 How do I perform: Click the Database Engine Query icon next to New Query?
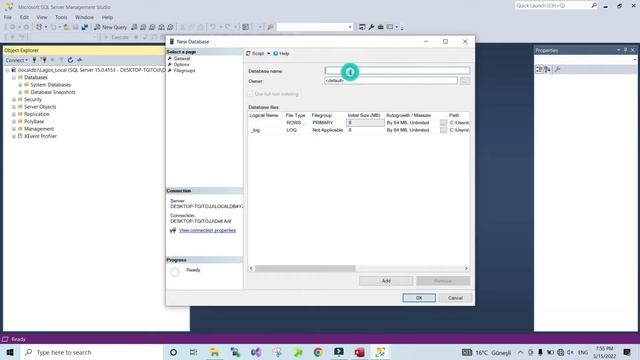click(x=134, y=27)
